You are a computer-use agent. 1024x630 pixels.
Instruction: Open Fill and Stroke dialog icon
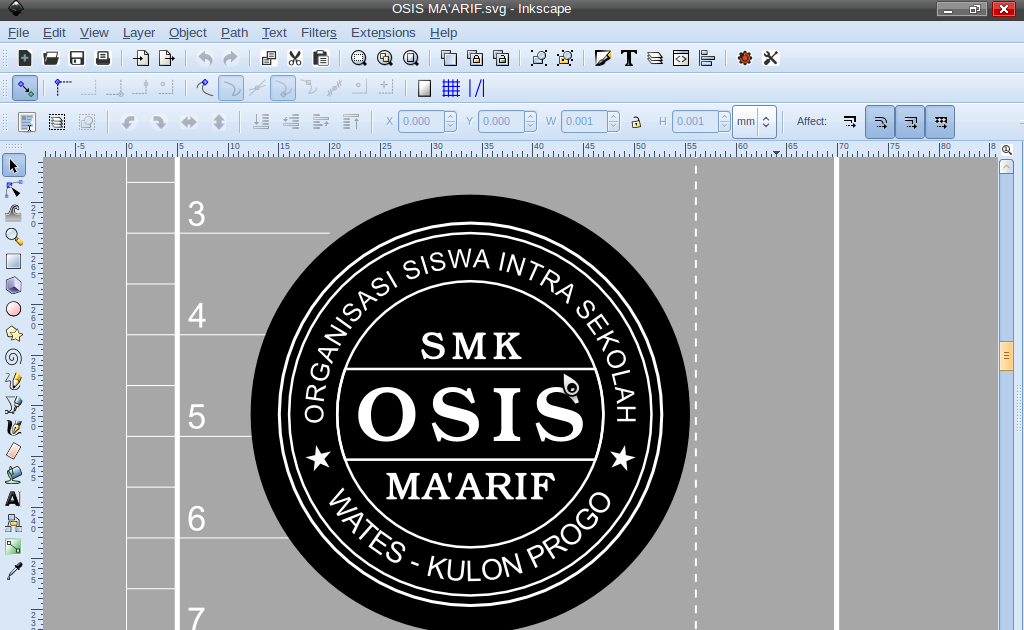click(603, 58)
